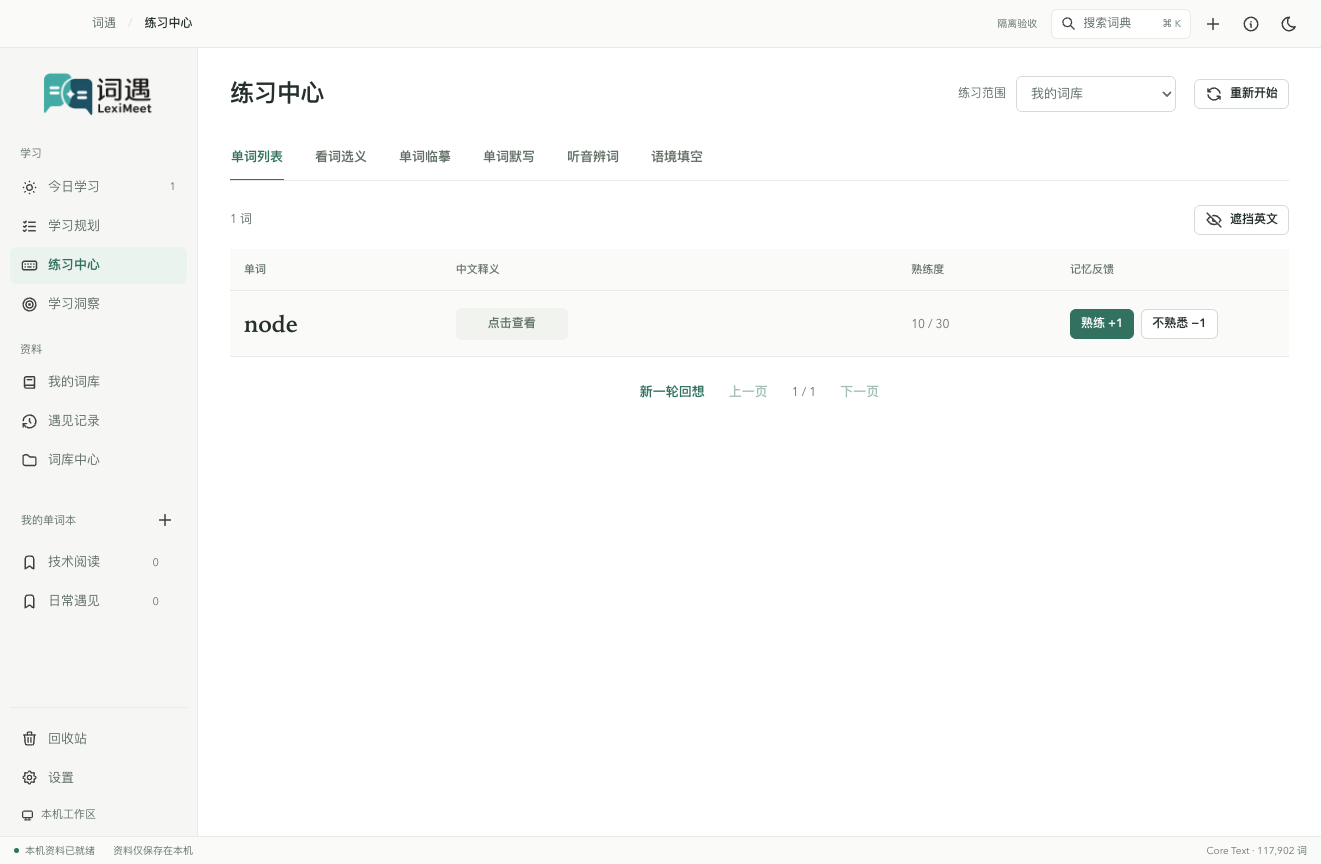
Task: Click the keyboard icon for 练习中心
Action: (29, 265)
